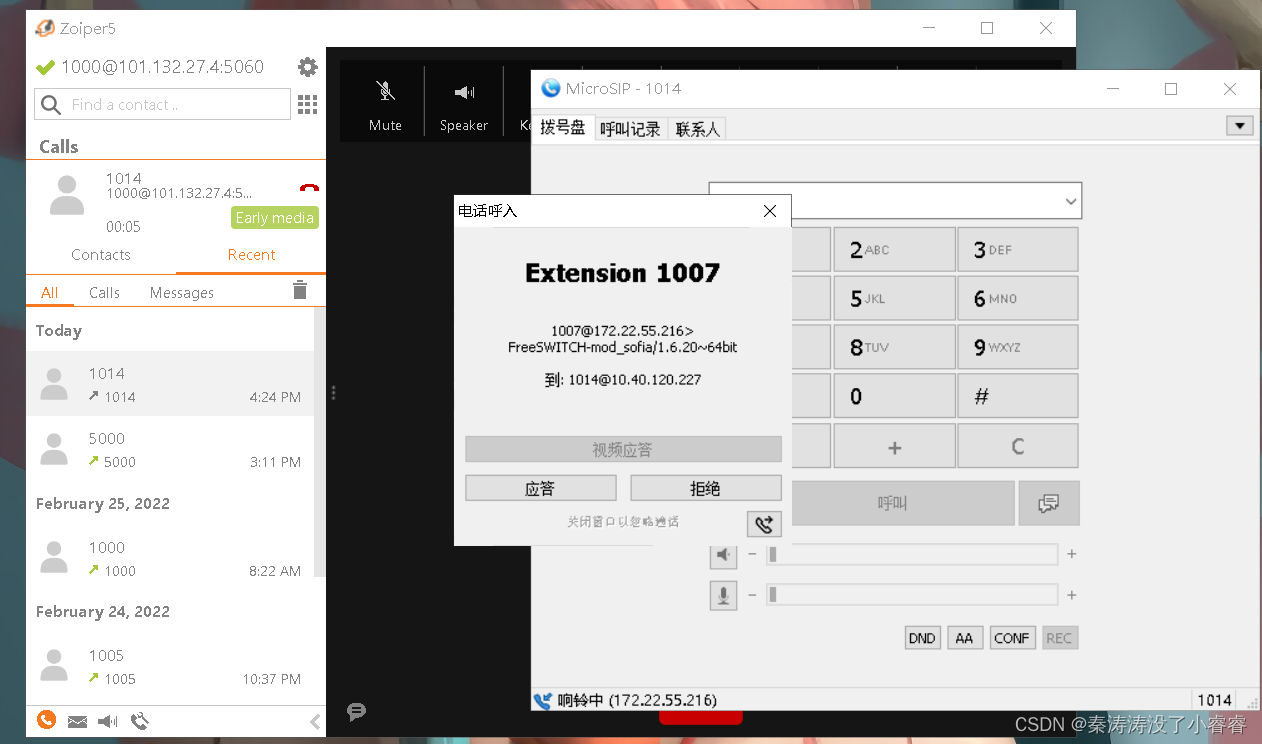The height and width of the screenshot is (744, 1262).
Task: Enable DND mode in MicroSIP
Action: point(922,637)
